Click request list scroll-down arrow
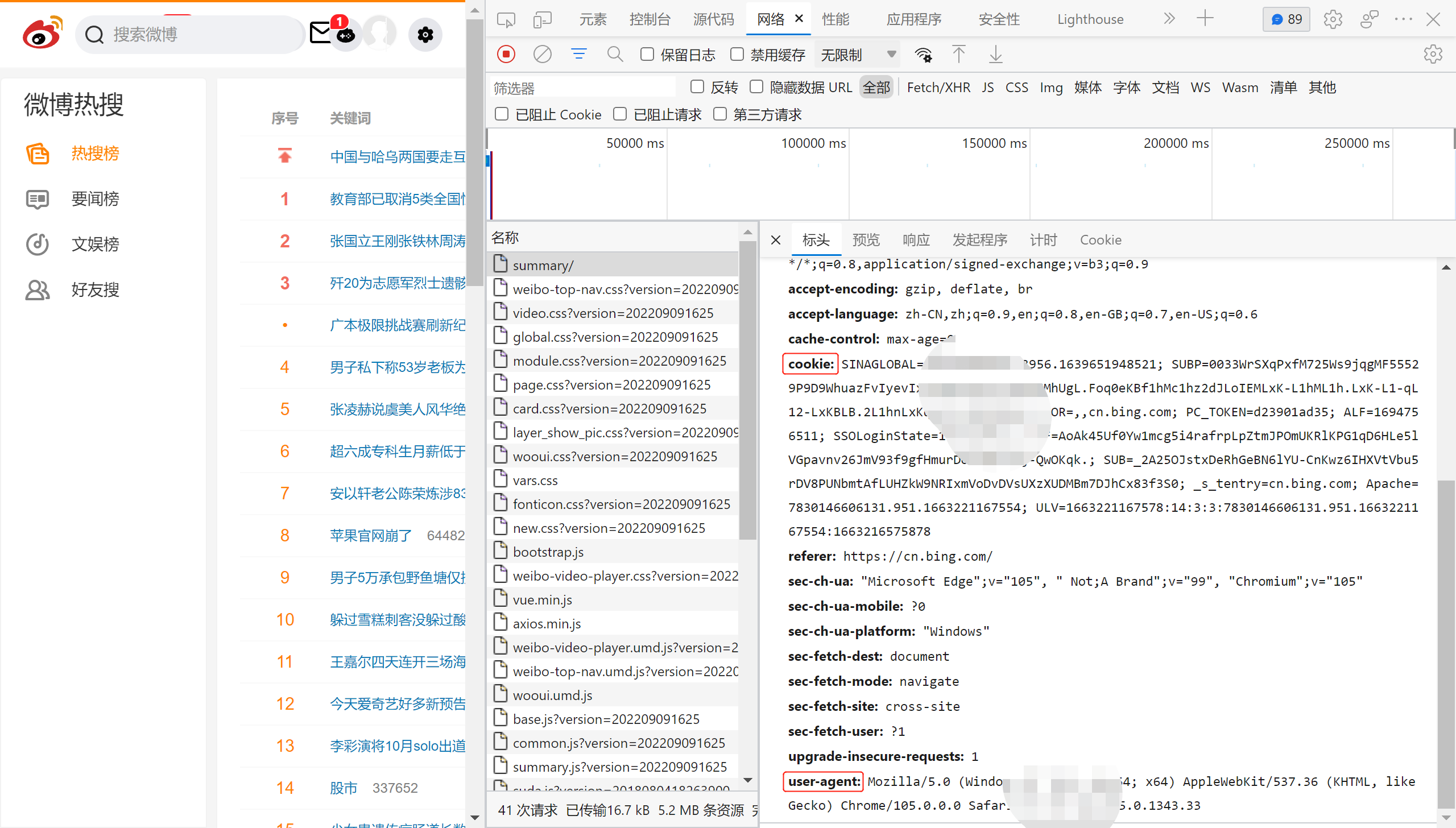 coord(748,781)
